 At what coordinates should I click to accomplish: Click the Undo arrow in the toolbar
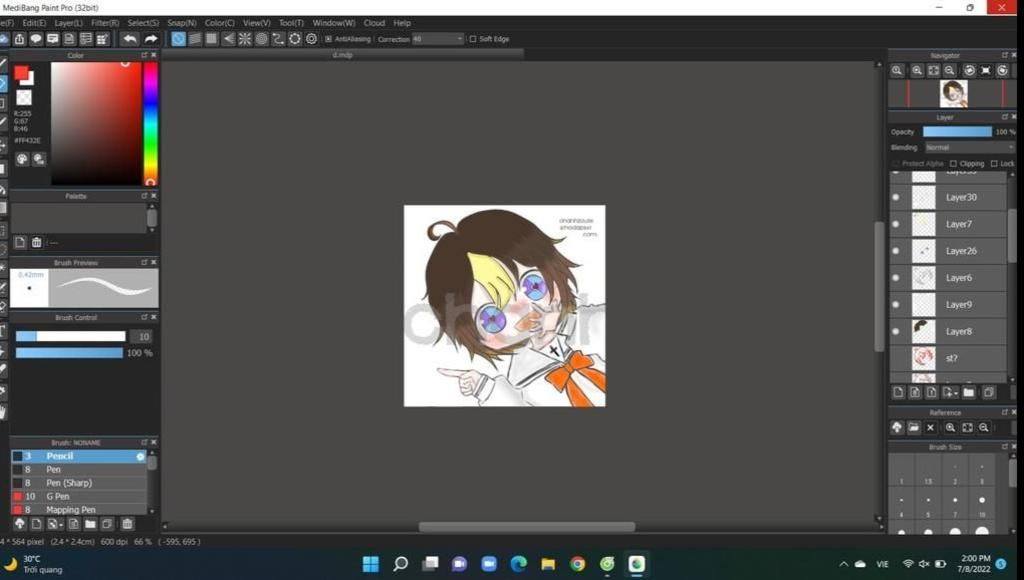130,39
